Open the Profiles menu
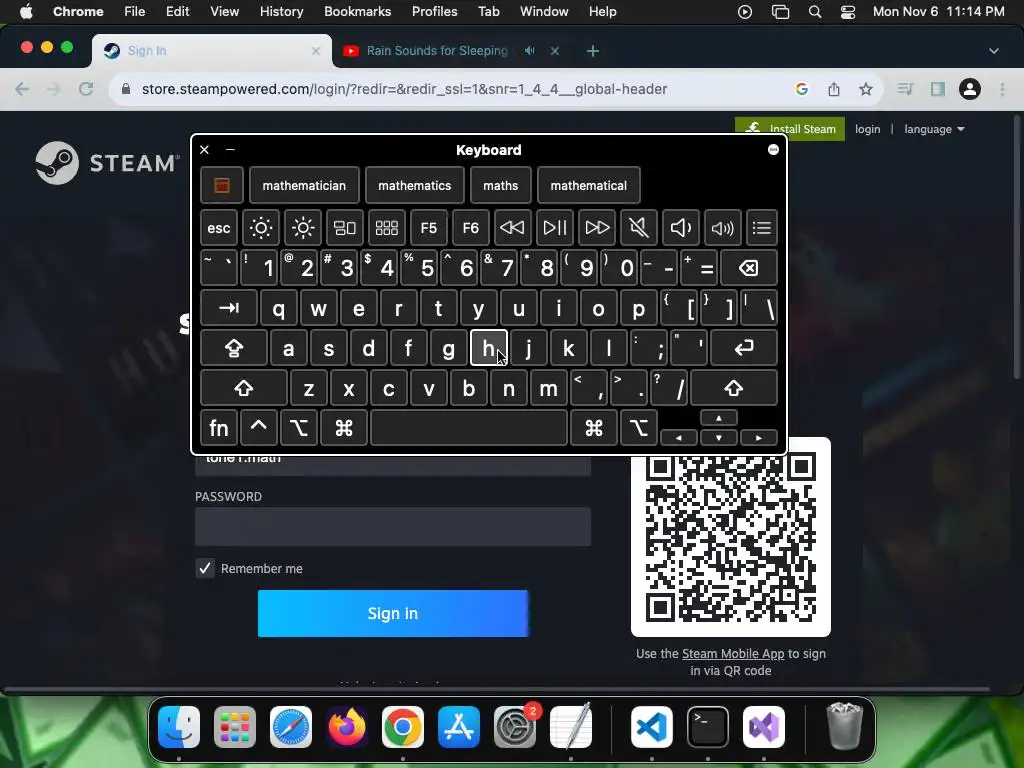 [434, 12]
